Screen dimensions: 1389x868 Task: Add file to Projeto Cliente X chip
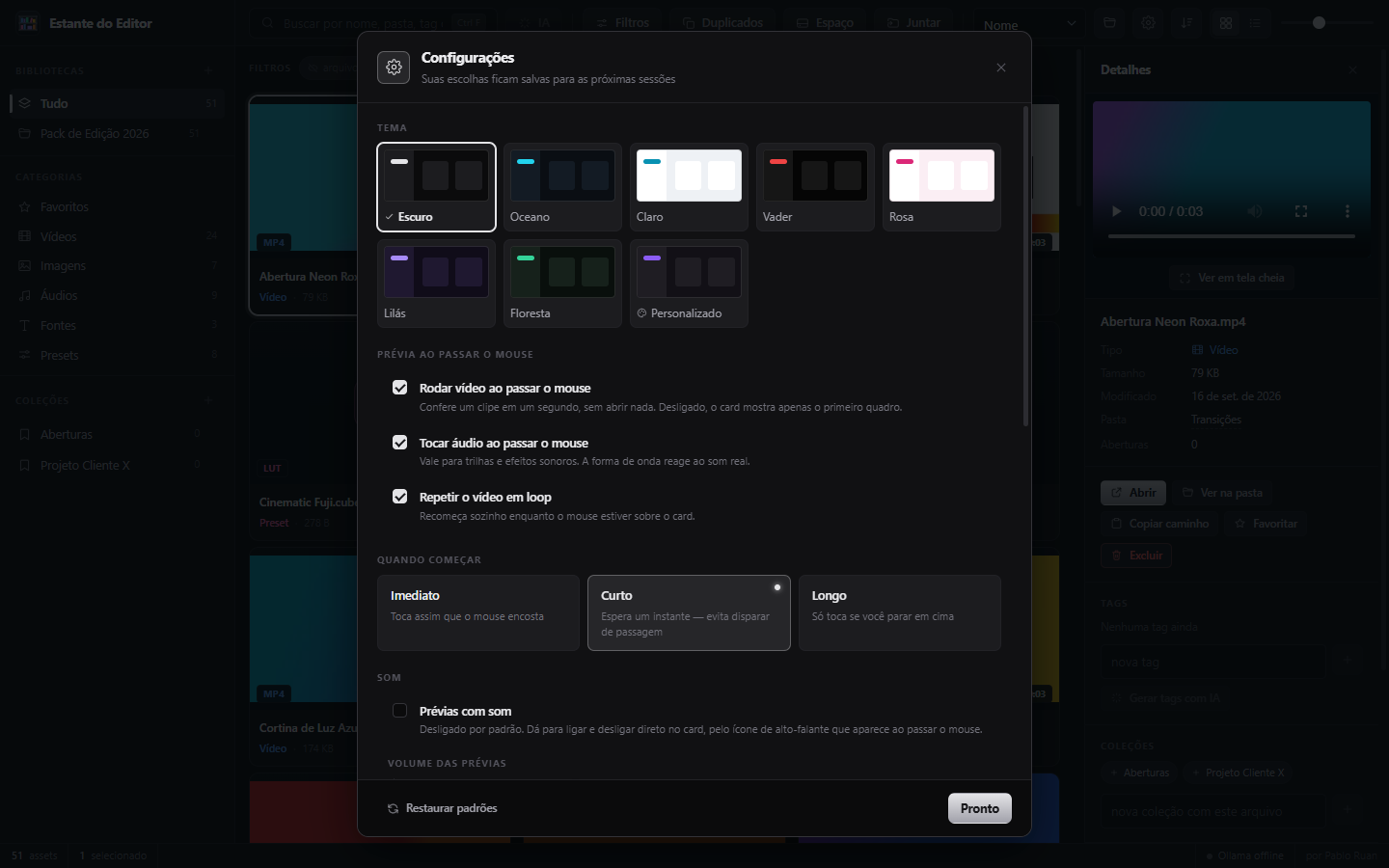[x=1239, y=773]
